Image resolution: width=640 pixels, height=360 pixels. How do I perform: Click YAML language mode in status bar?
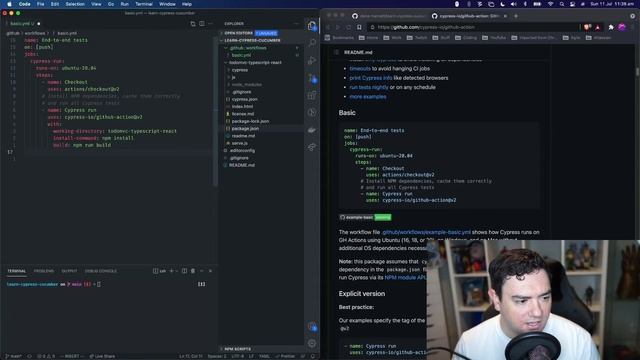tap(264, 356)
